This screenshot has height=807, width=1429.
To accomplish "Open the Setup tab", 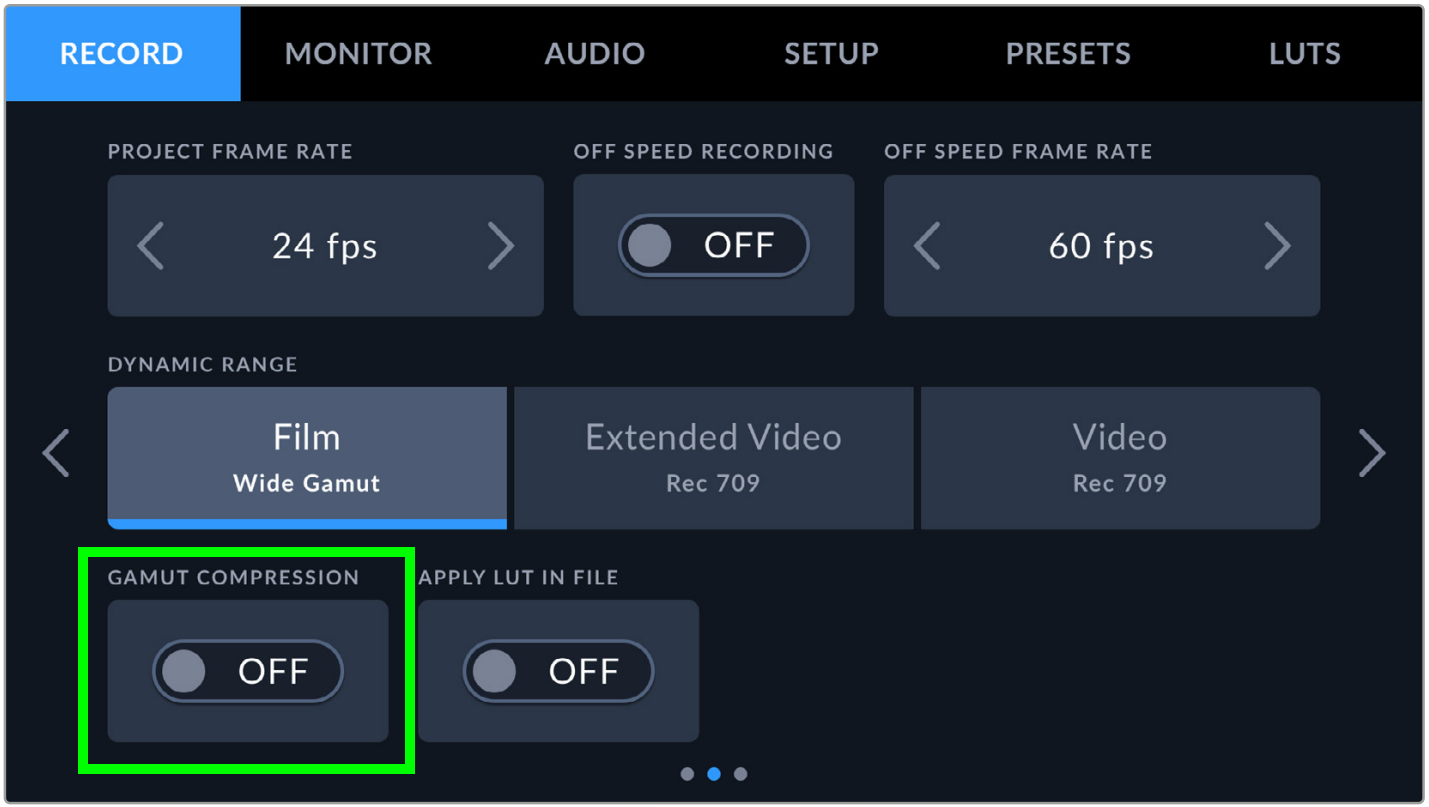I will click(x=831, y=54).
